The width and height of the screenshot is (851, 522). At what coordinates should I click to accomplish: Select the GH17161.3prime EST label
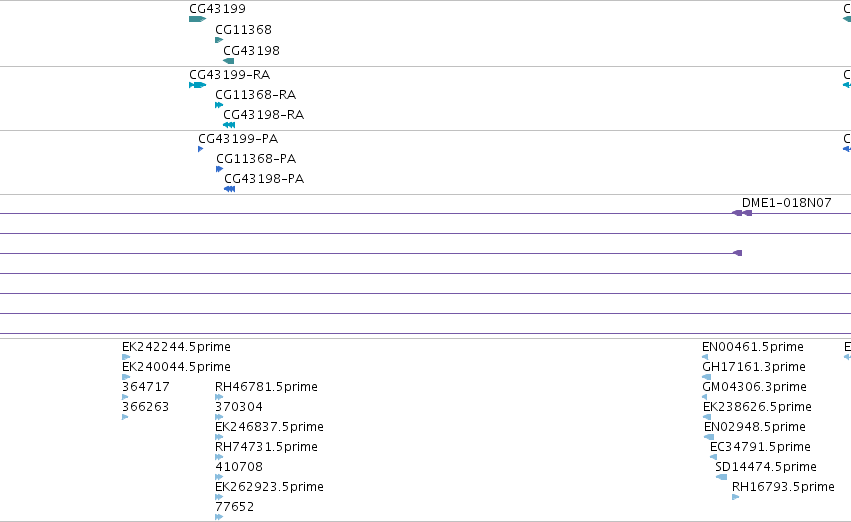[754, 367]
